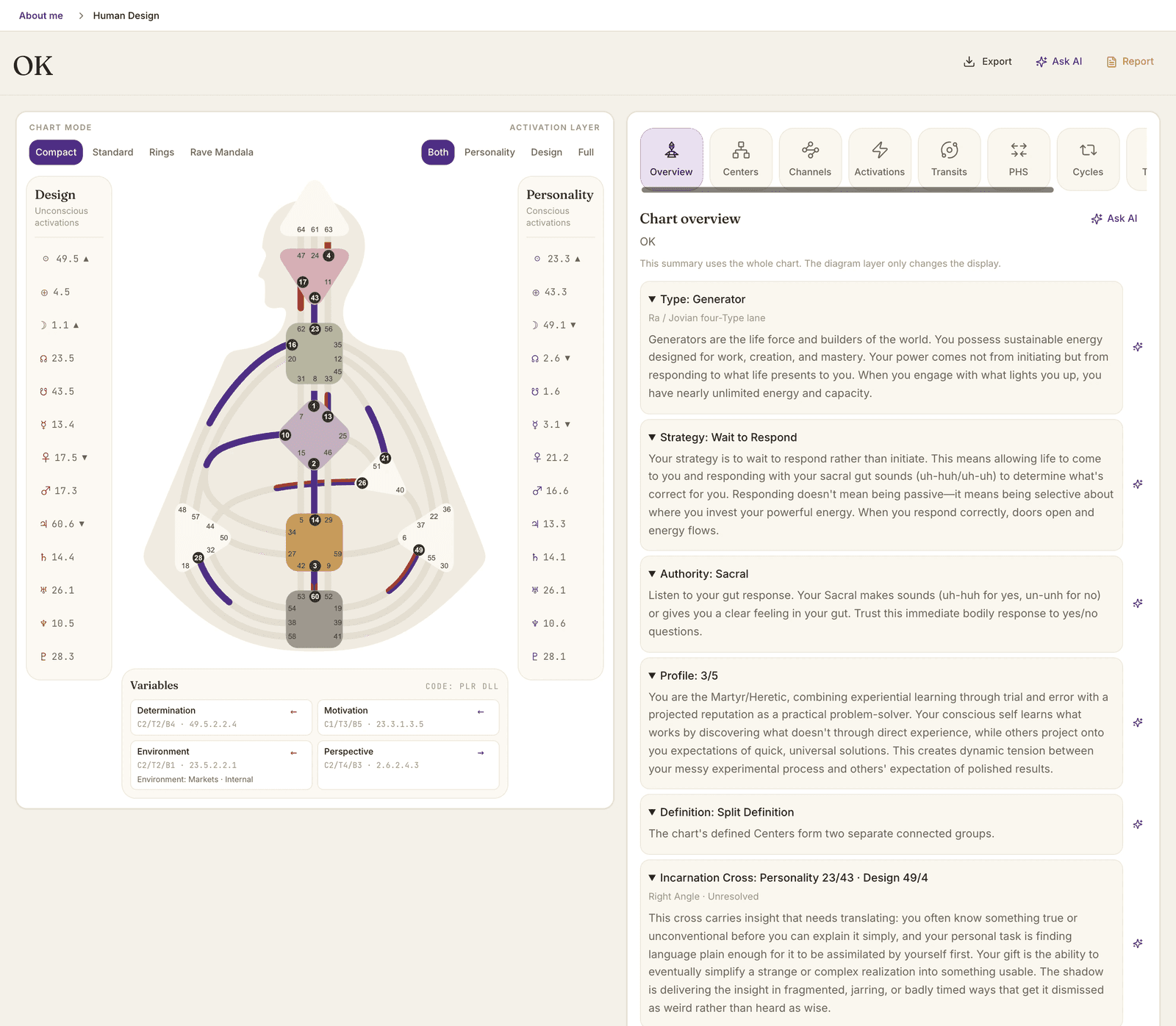Collapse the Strategy: Wait to Respond section

(652, 437)
